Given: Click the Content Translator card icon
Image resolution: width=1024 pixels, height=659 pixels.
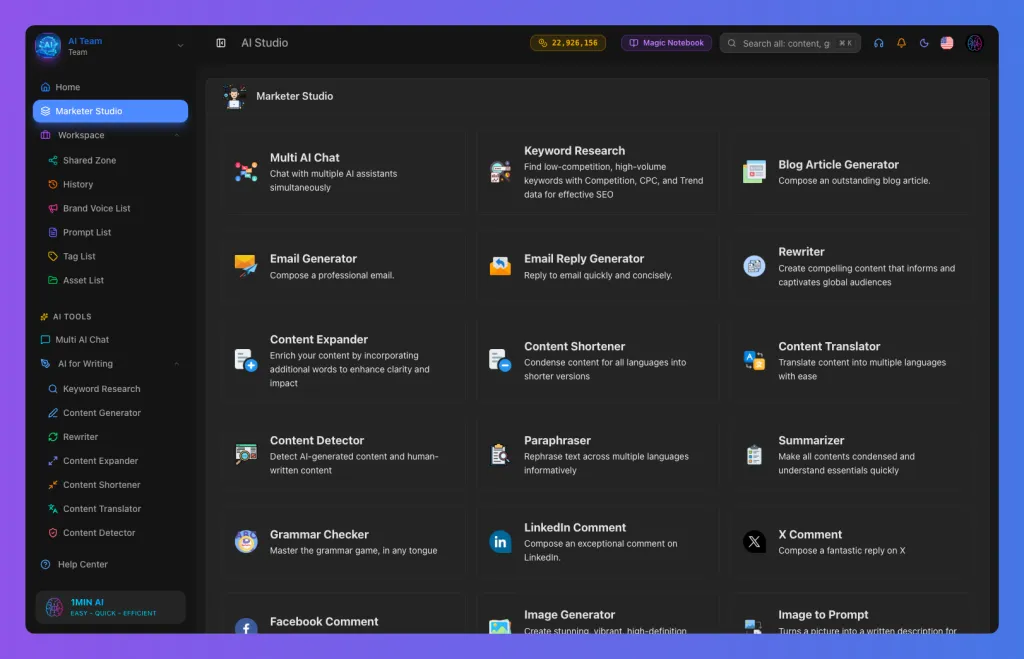Looking at the screenshot, I should 754,360.
